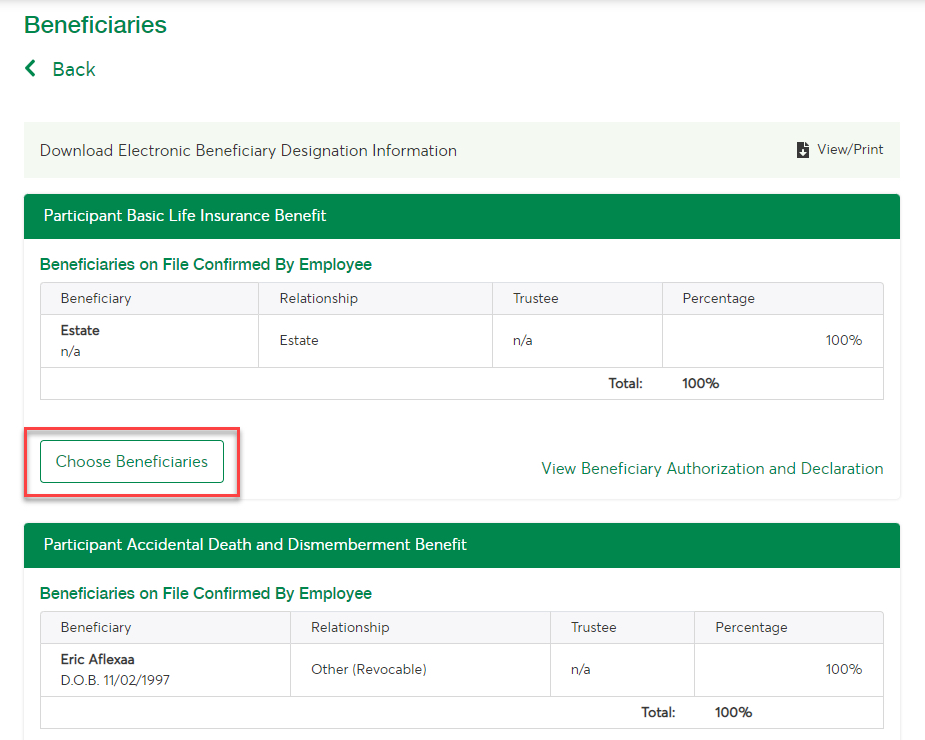Open View Beneficiary Authorization and Declaration
This screenshot has height=740, width=925.
tap(712, 469)
